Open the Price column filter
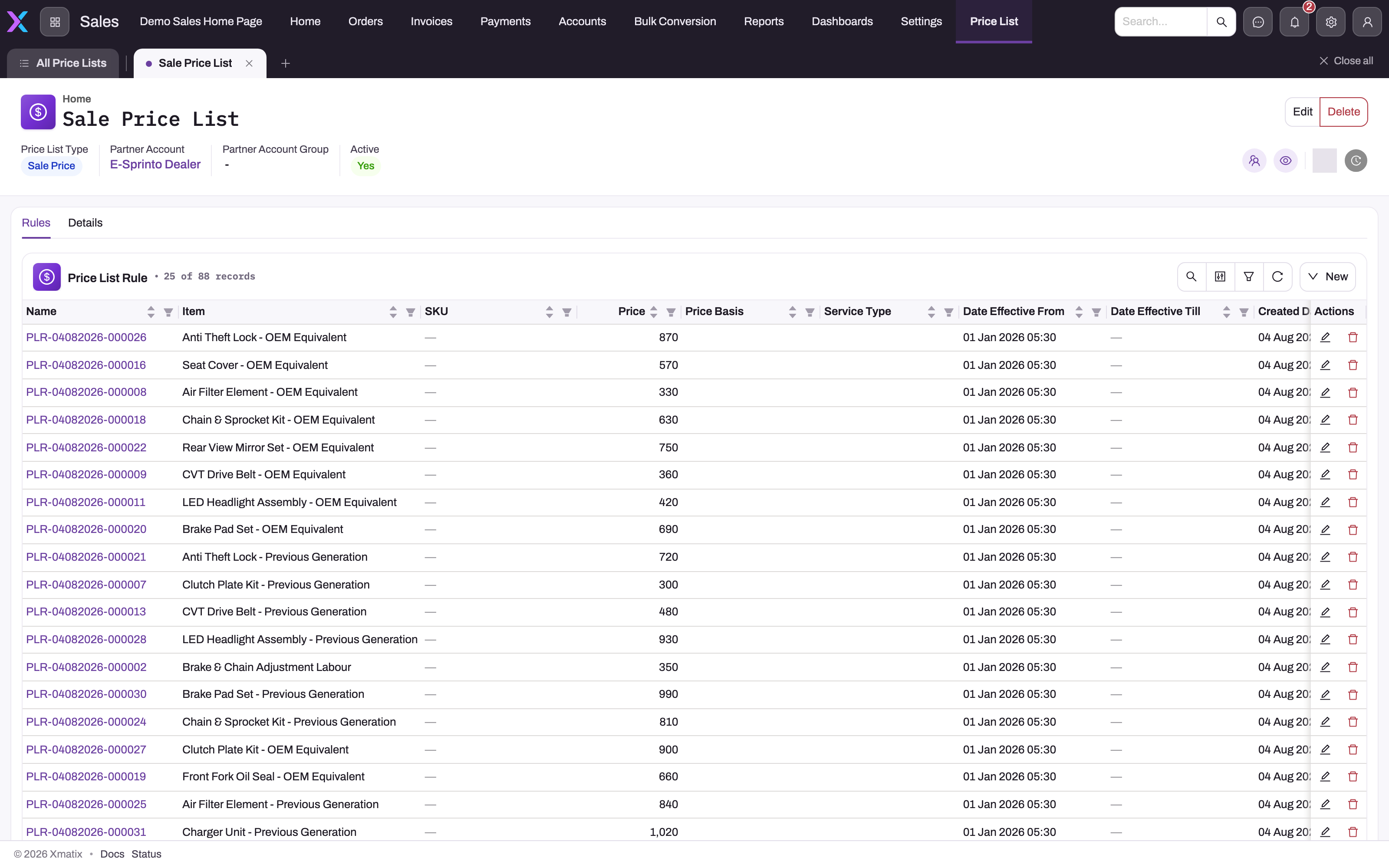Image resolution: width=1389 pixels, height=868 pixels. click(671, 312)
